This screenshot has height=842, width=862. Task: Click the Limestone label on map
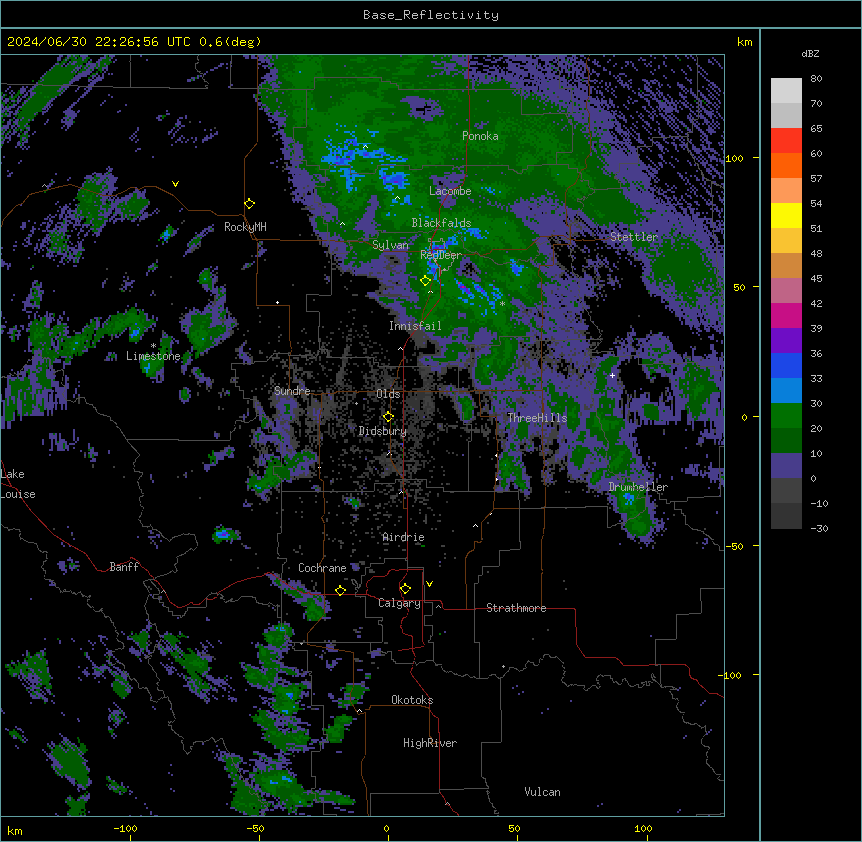[153, 356]
